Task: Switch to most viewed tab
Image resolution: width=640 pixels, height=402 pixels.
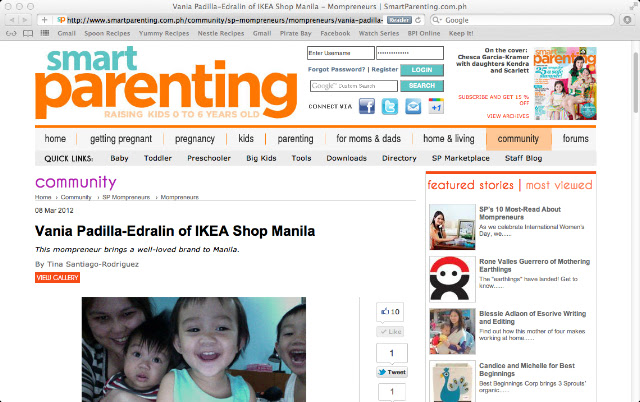Action: click(x=559, y=185)
